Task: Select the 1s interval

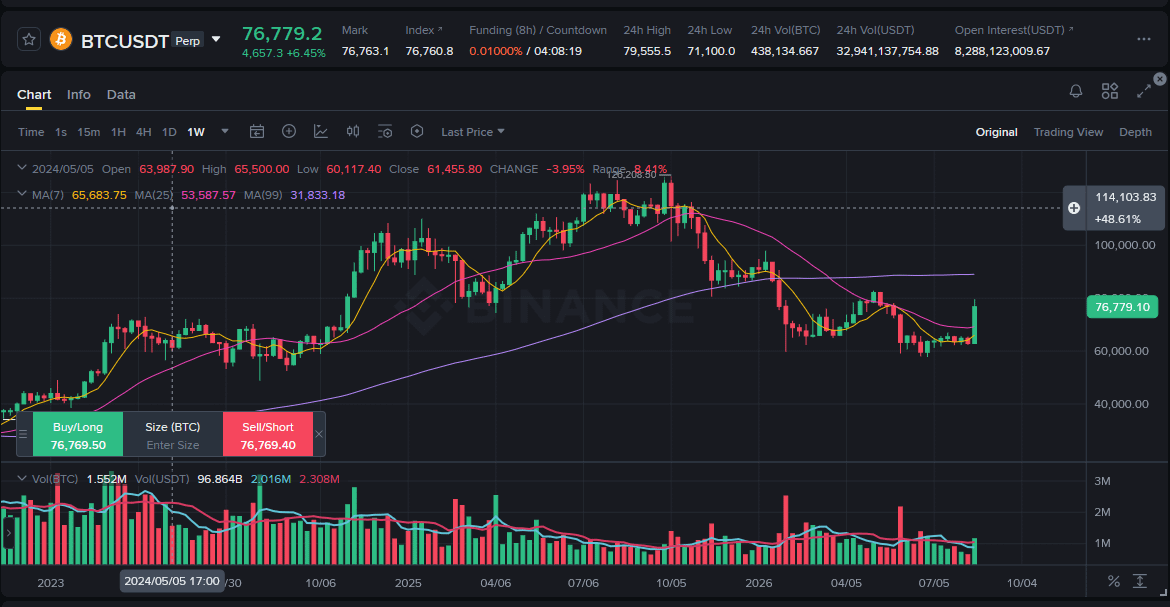Action: click(x=61, y=132)
